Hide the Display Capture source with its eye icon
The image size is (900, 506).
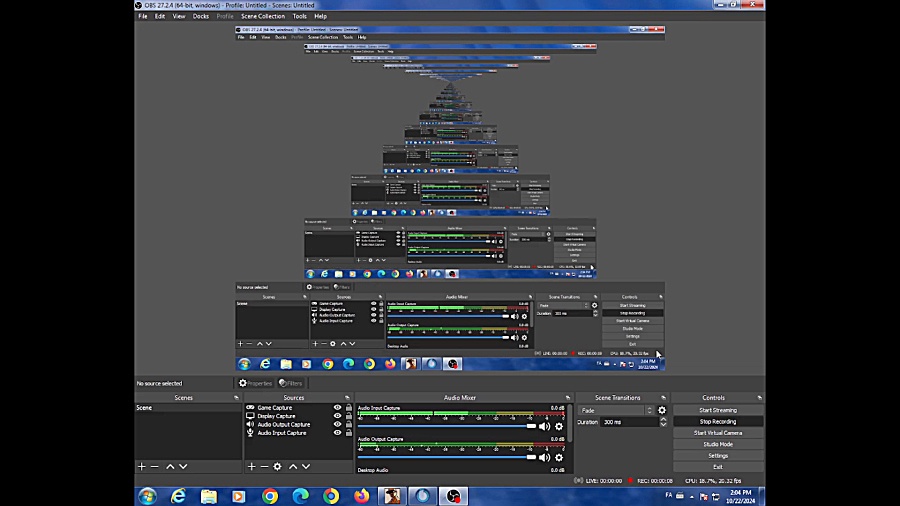click(338, 416)
